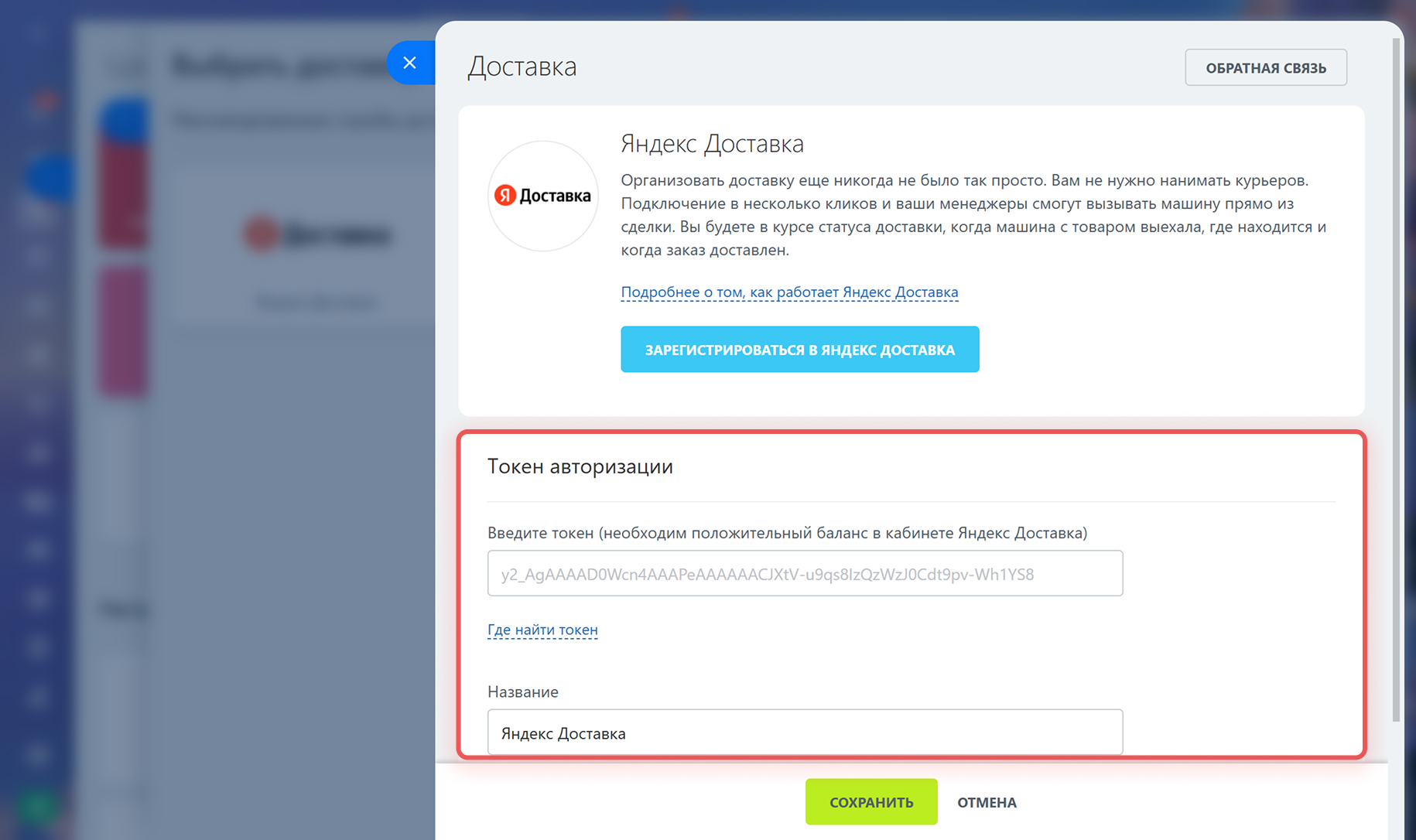Focus the authorization token input field
Viewport: 1416px width, 840px height.
[x=805, y=573]
